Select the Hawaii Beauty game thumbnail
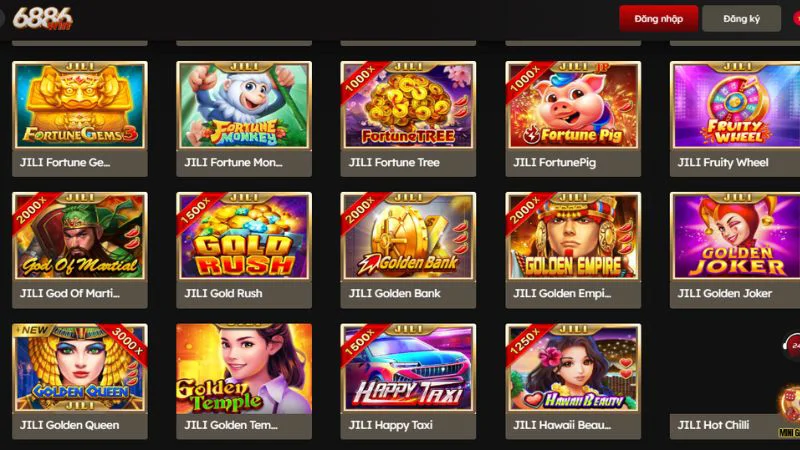The width and height of the screenshot is (800, 450). pos(573,368)
